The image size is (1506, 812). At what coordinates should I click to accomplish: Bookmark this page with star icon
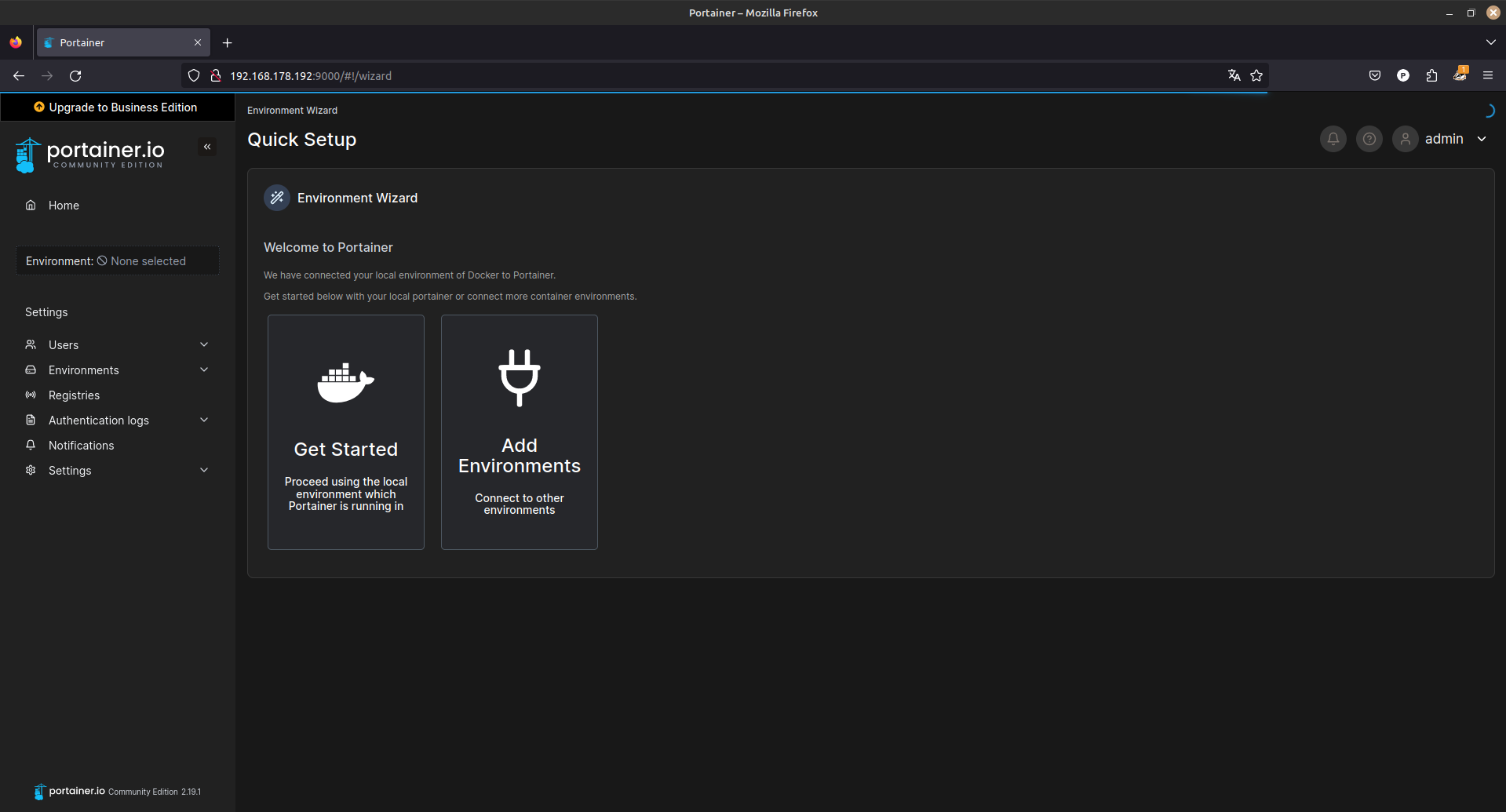[1256, 75]
